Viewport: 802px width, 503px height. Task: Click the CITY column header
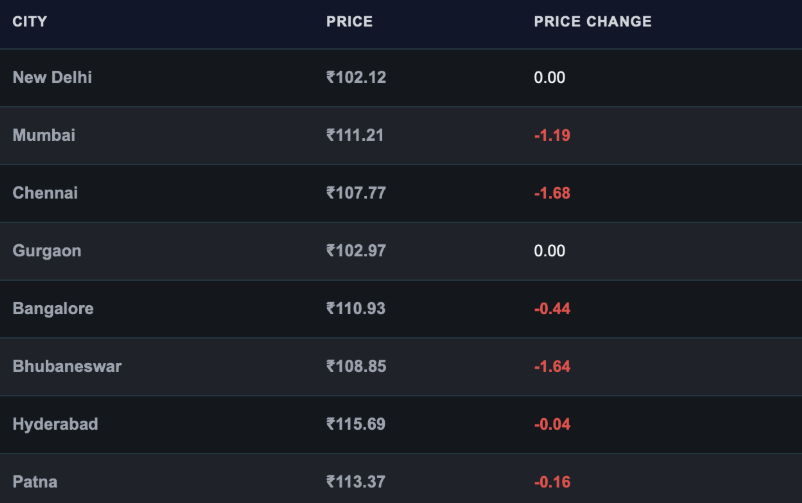coord(30,21)
